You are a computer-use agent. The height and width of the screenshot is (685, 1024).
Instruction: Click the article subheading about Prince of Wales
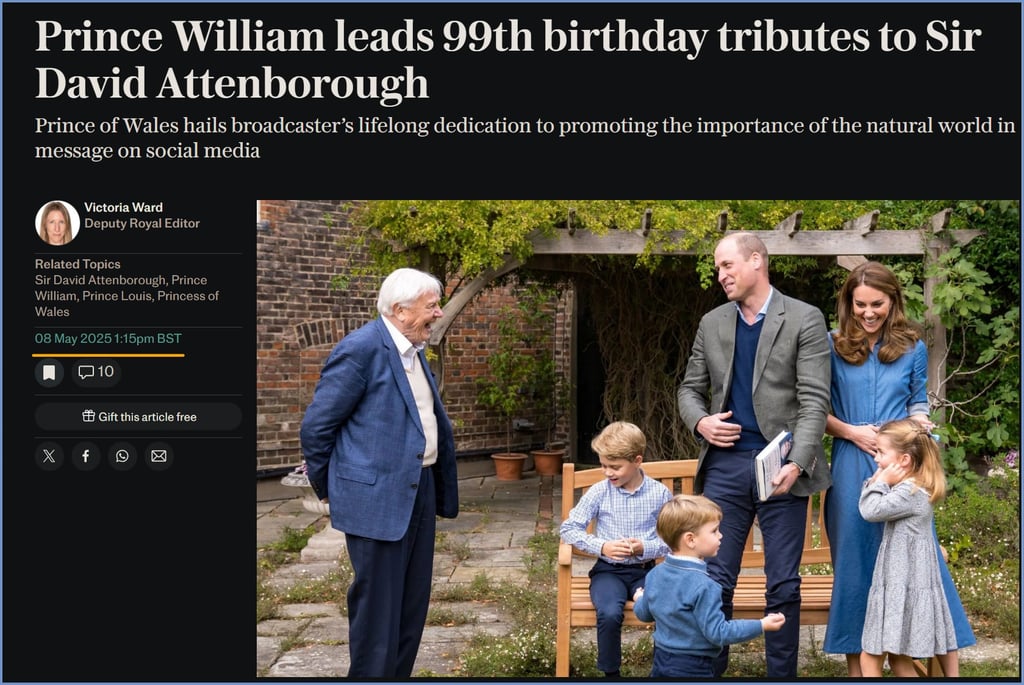coord(525,138)
